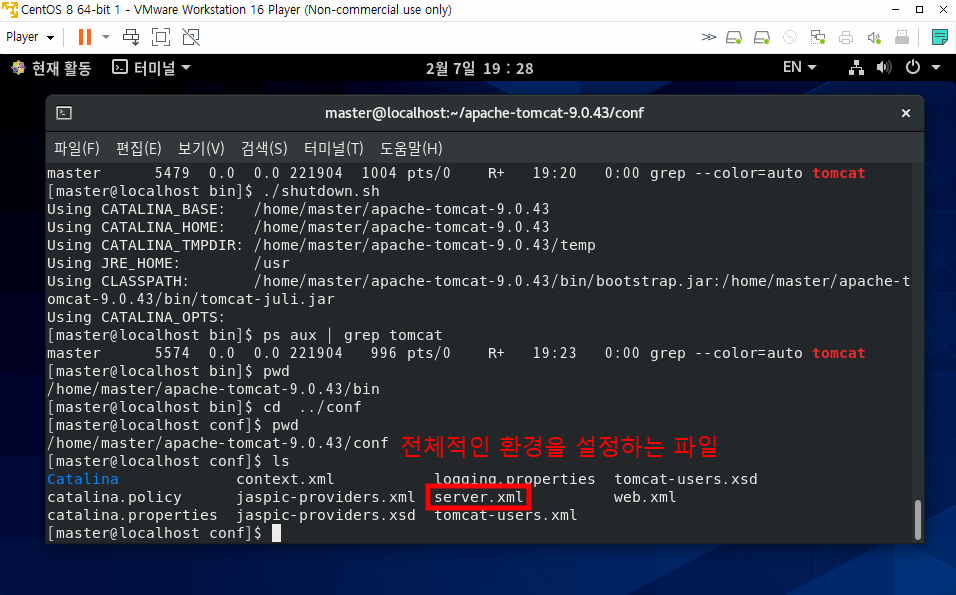Click the GNOME volume speaker icon
The image size is (956, 595).
coord(883,68)
